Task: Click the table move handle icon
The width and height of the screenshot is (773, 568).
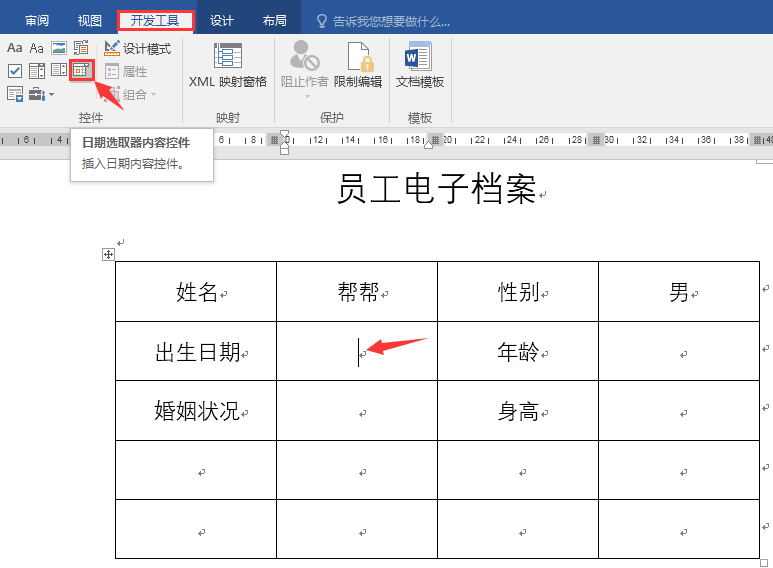Action: click(108, 254)
